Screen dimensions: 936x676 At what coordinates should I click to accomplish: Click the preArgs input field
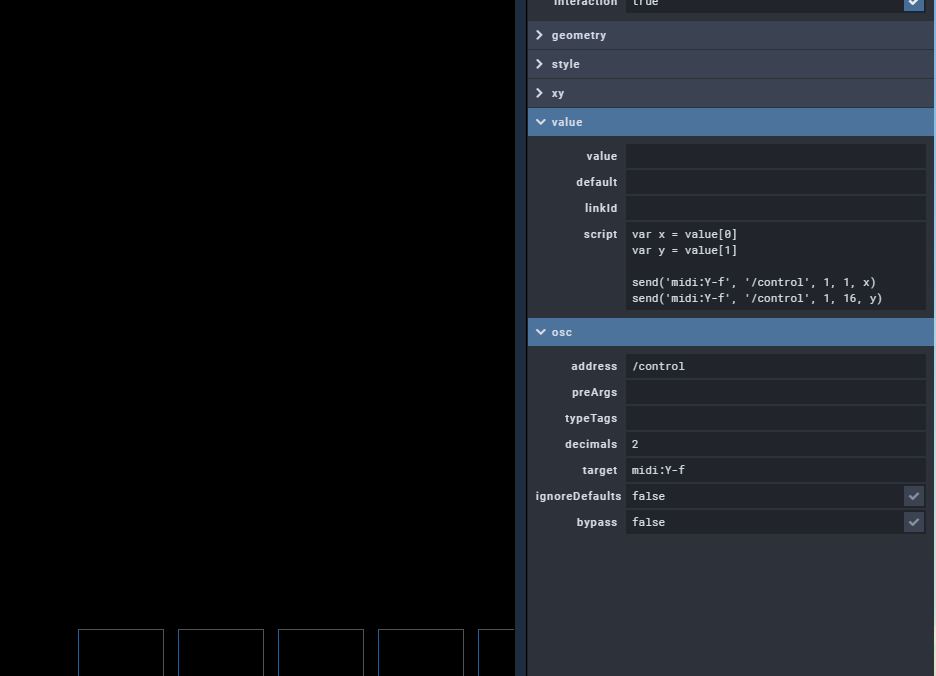coord(775,392)
